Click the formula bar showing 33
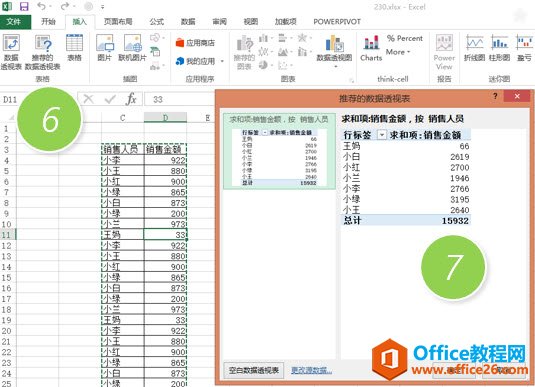This screenshot has height=387, width=535. tap(180, 99)
